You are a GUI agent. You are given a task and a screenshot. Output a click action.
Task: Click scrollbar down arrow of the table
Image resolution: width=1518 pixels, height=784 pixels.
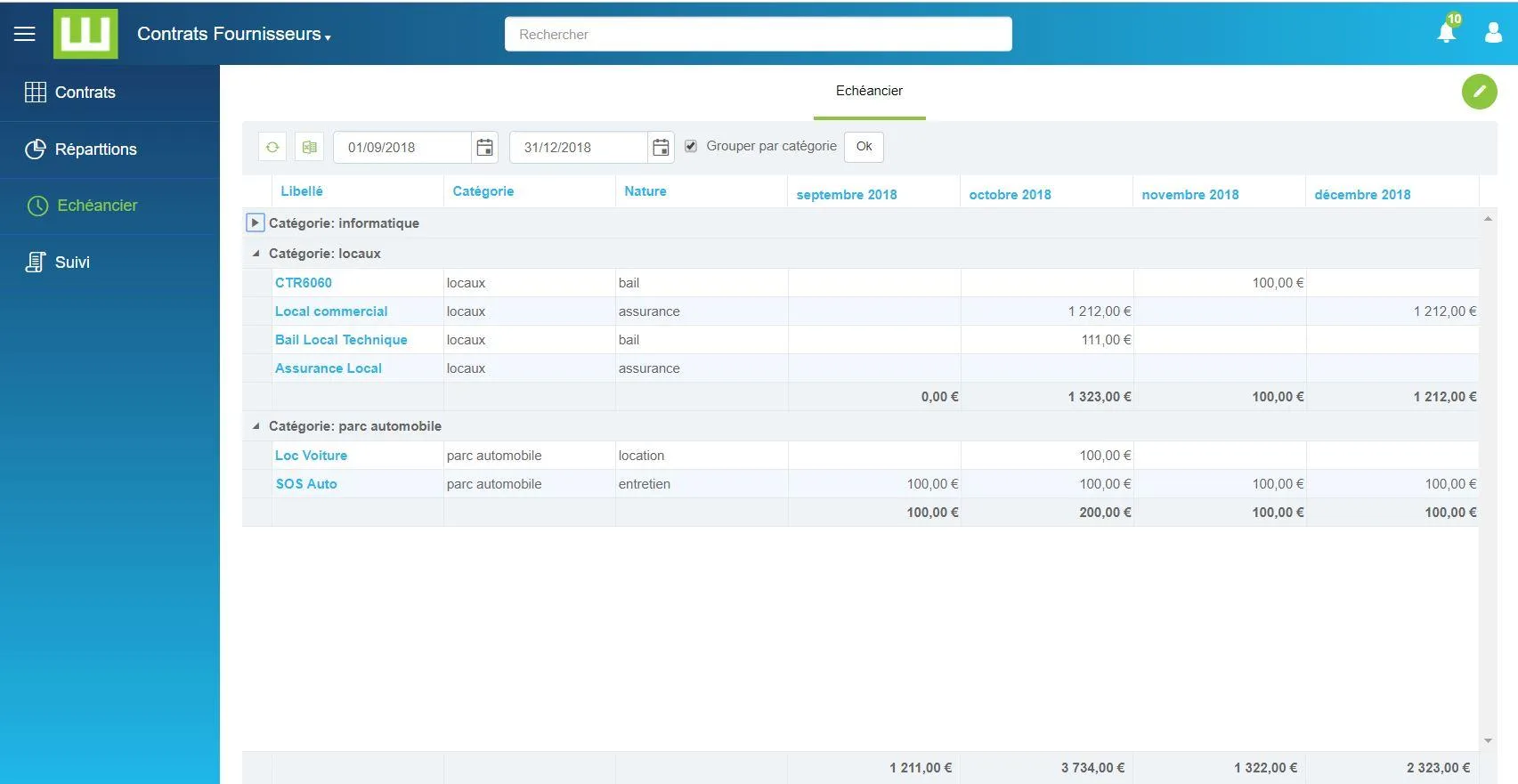(1488, 740)
